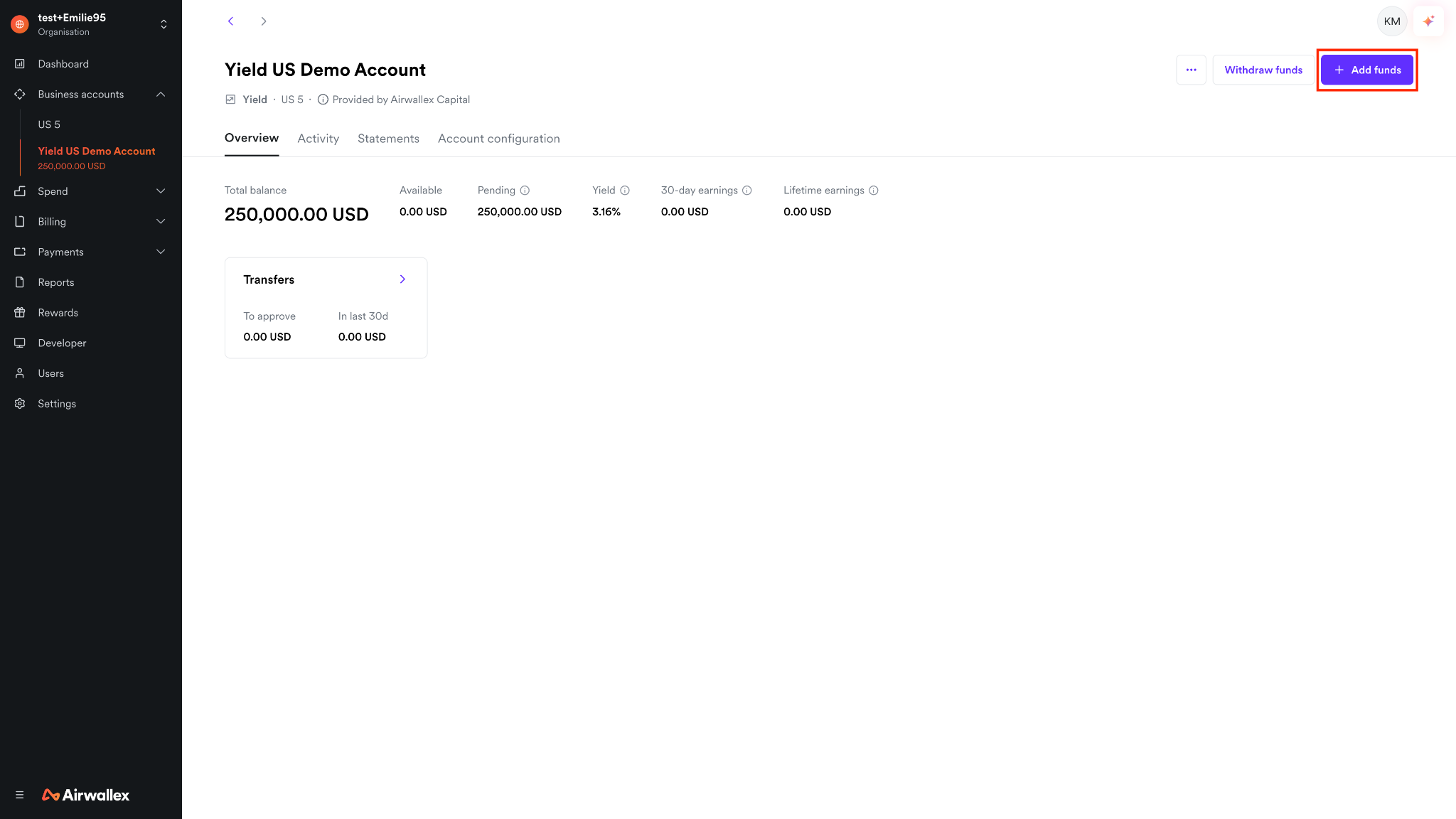Open the organisation switcher arrows
This screenshot has width=1456, height=819.
coord(164,24)
